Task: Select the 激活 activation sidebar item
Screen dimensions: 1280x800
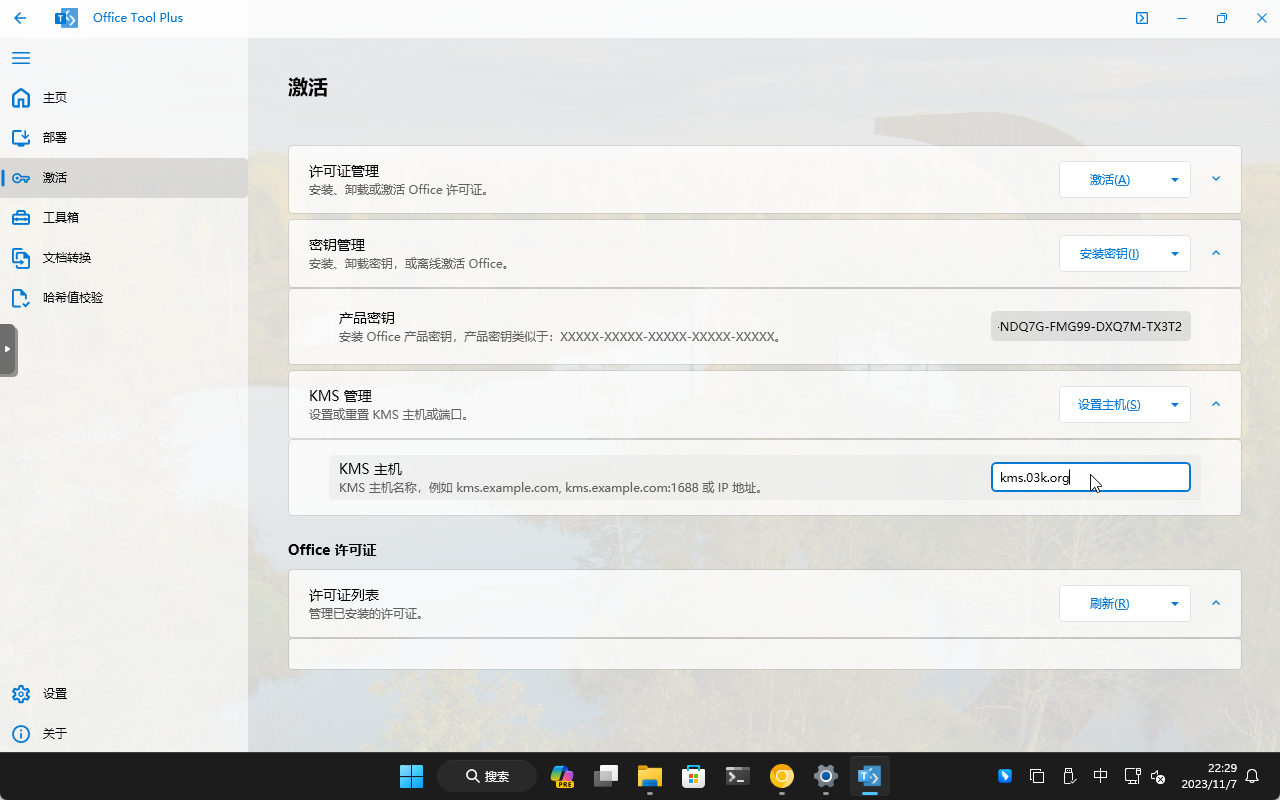Action: point(55,178)
